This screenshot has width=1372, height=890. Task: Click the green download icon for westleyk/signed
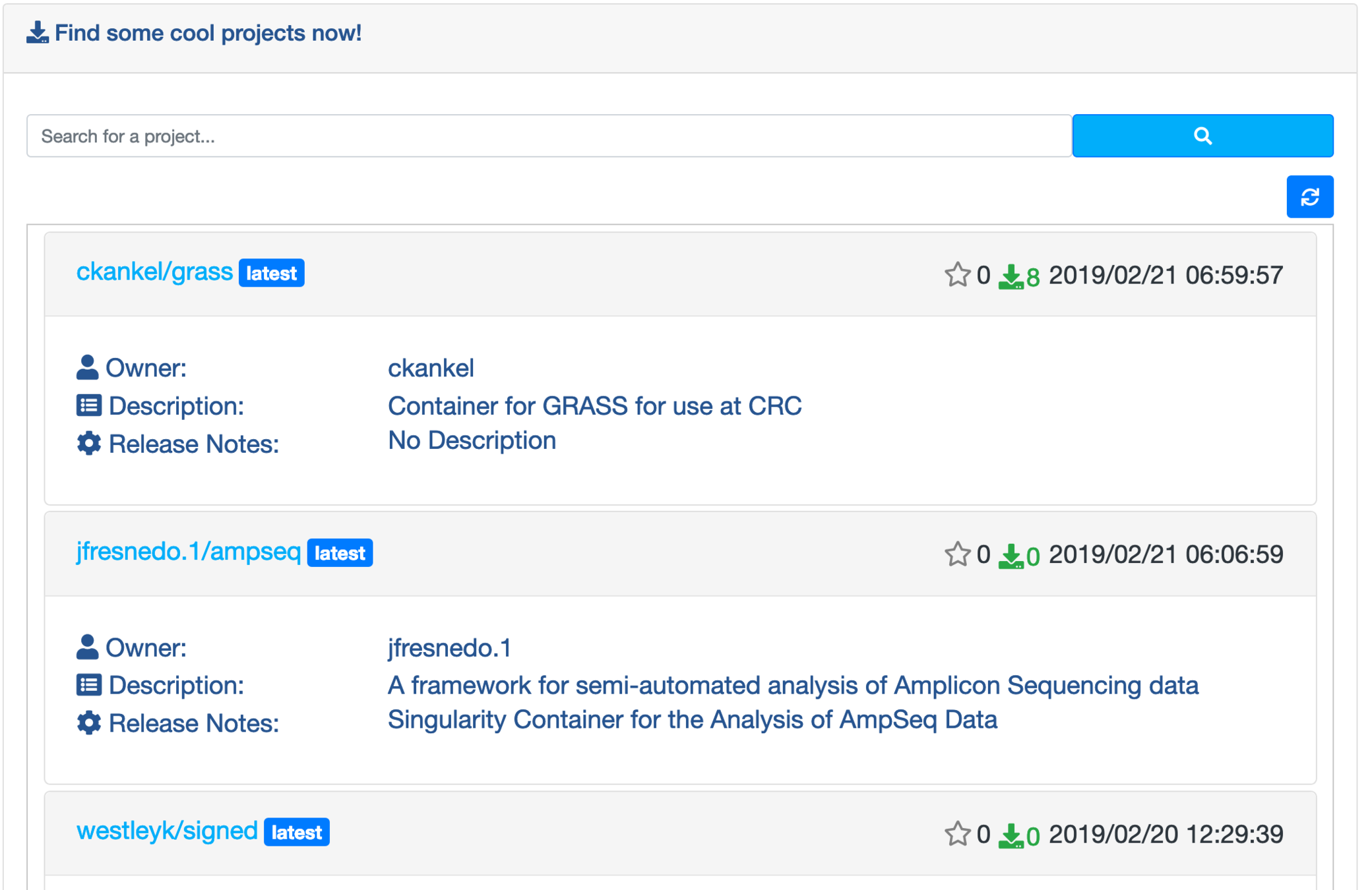coord(1011,835)
